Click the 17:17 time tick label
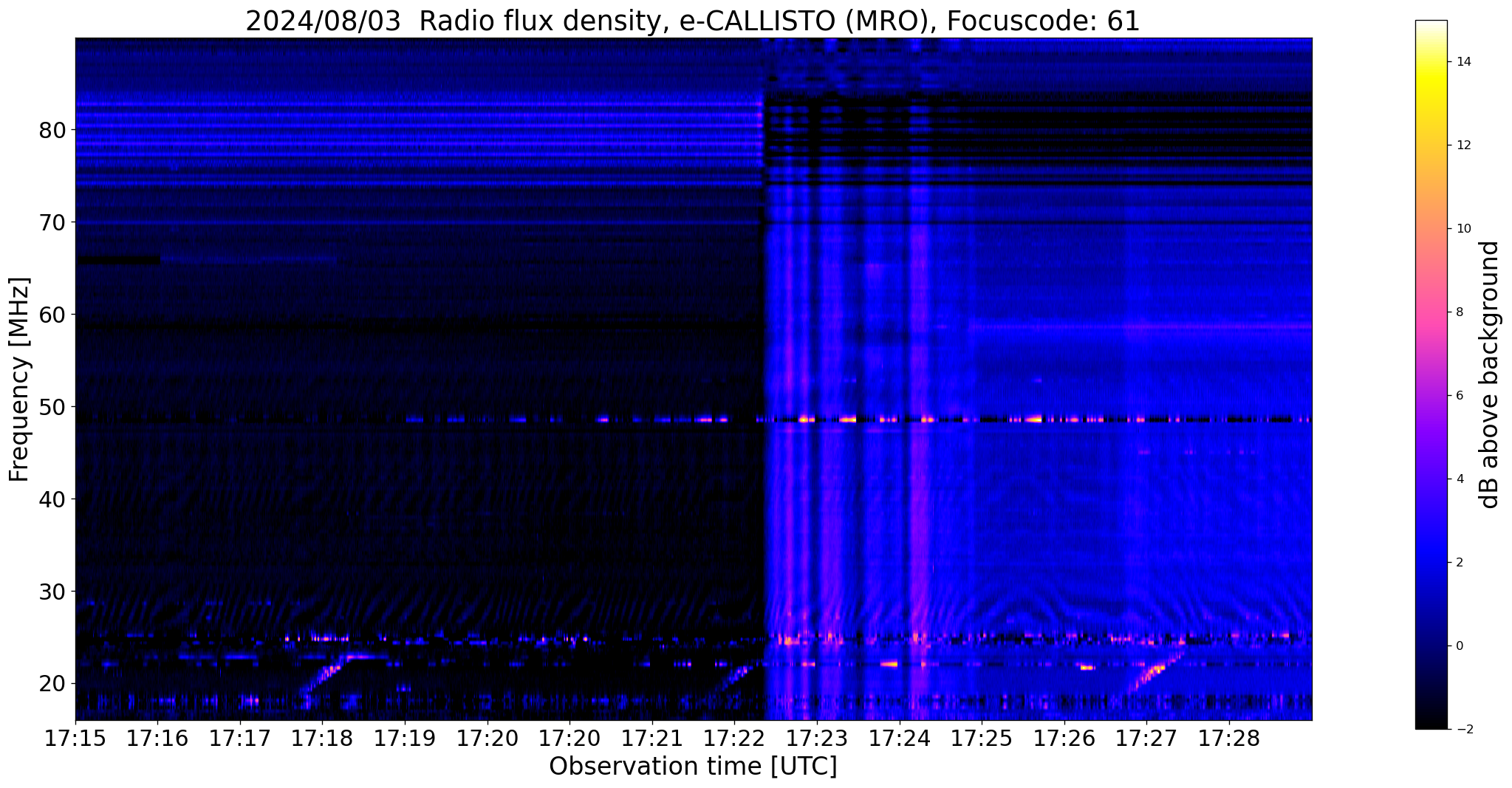1512x788 pixels. (x=240, y=739)
